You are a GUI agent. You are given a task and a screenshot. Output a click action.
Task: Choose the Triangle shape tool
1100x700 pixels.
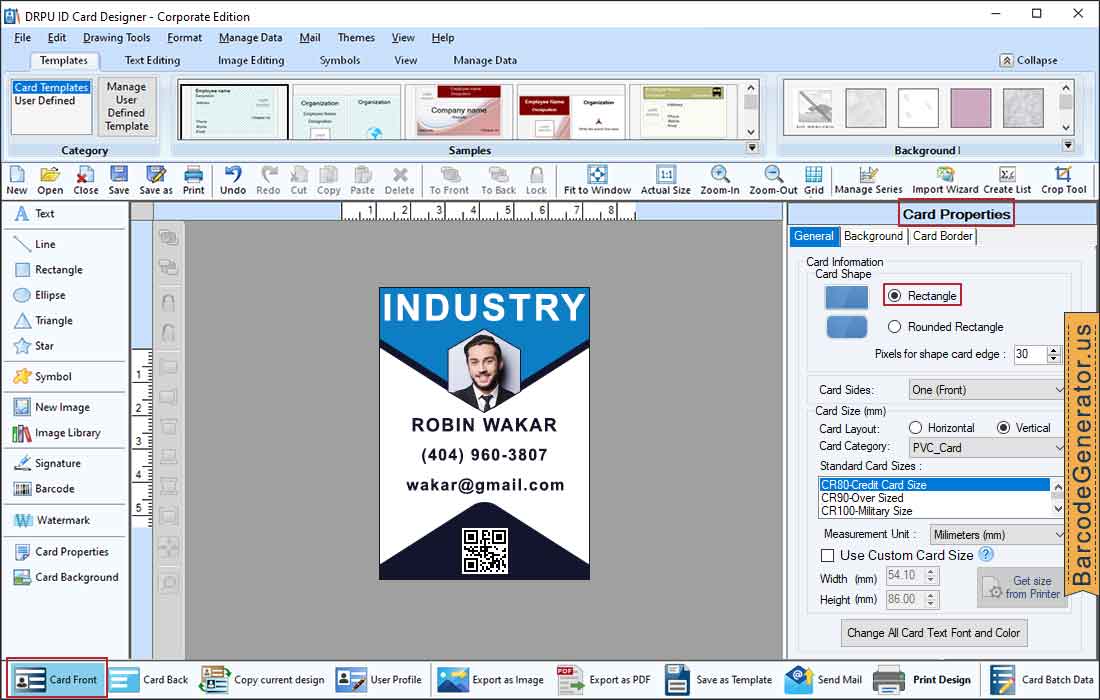[x=43, y=321]
